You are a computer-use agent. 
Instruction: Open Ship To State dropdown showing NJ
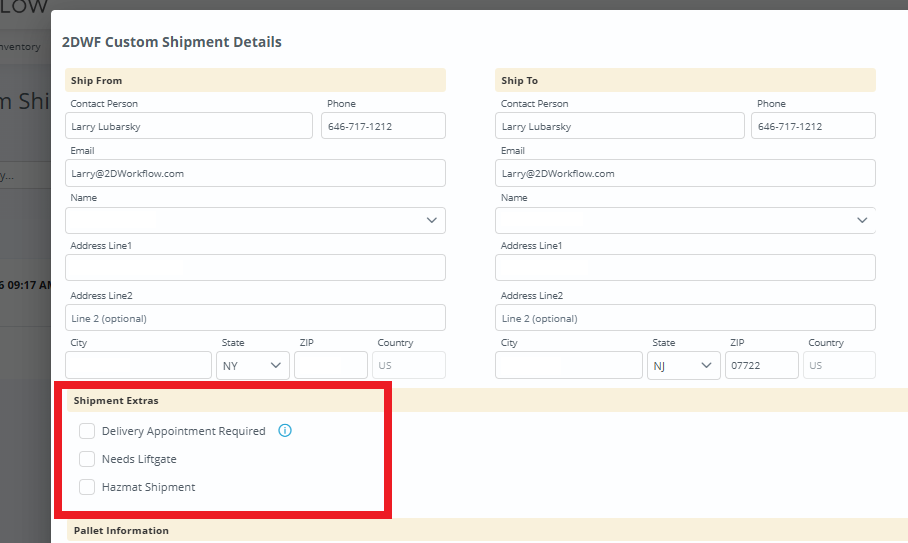coord(684,366)
